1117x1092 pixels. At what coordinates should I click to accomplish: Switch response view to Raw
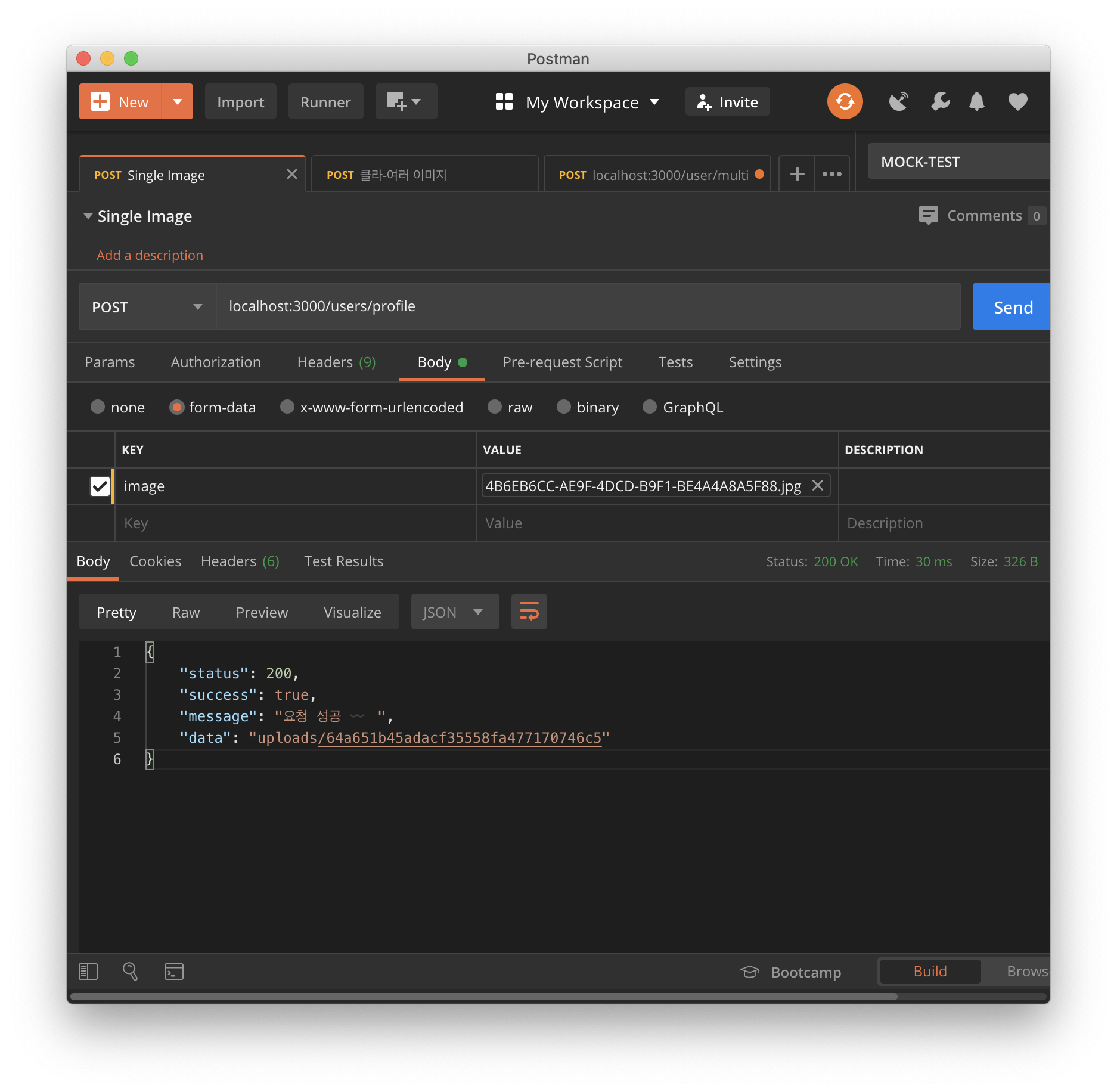pyautogui.click(x=186, y=612)
